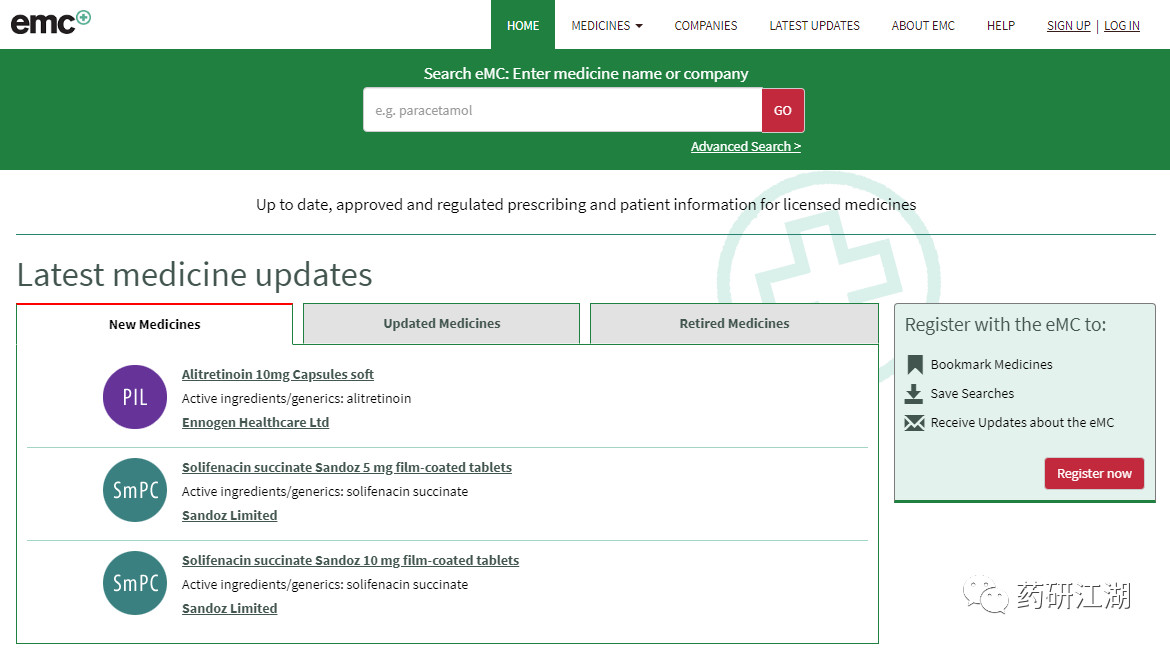Viewport: 1170px width, 648px height.
Task: Click the 'Save Searches' text
Action: (x=972, y=393)
